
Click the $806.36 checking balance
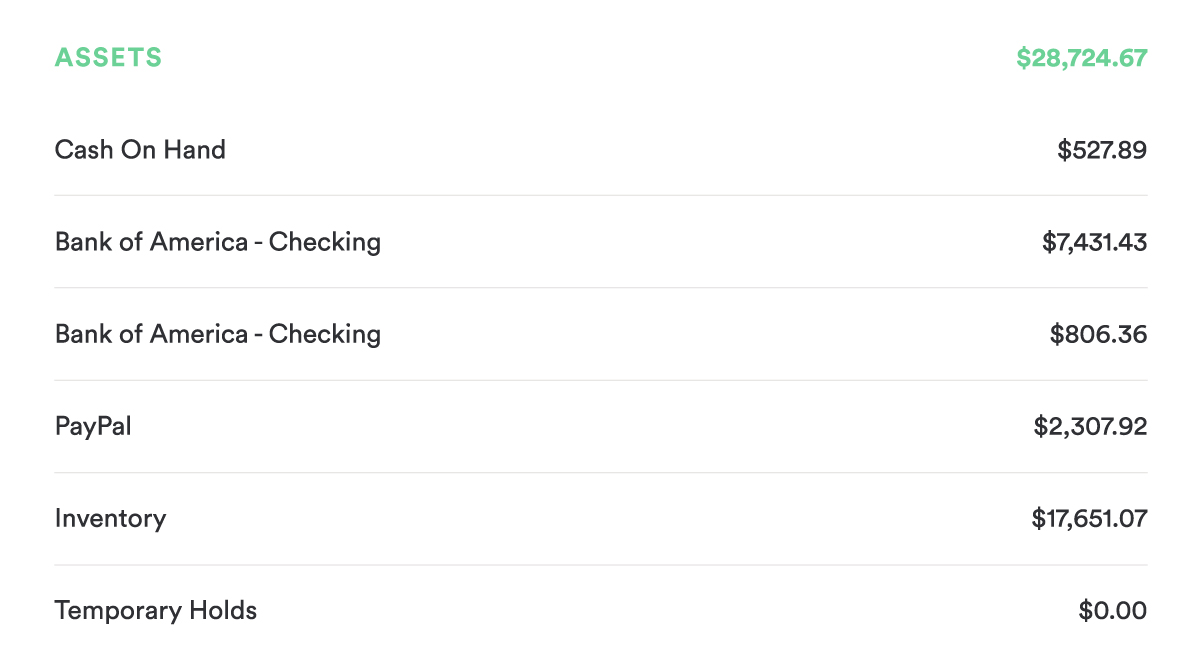1098,334
